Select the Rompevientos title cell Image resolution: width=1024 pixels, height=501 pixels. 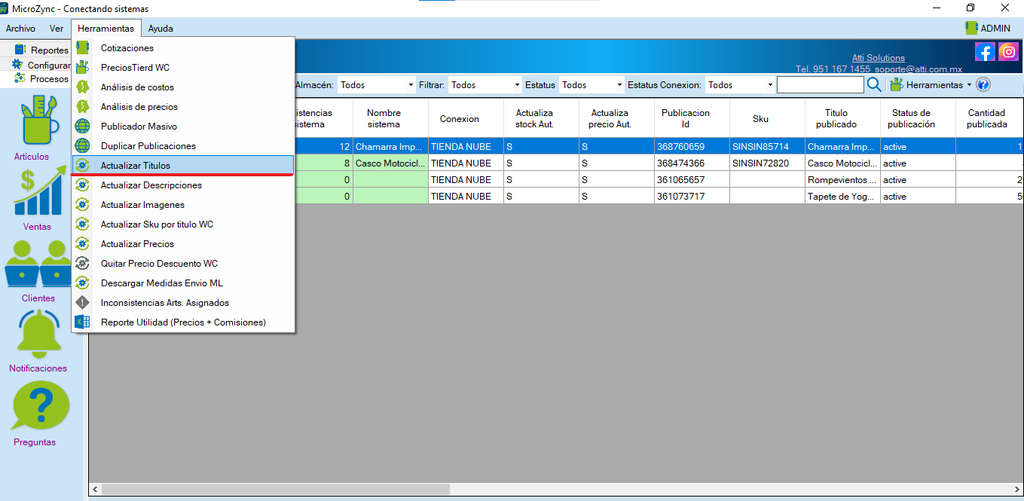(842, 179)
